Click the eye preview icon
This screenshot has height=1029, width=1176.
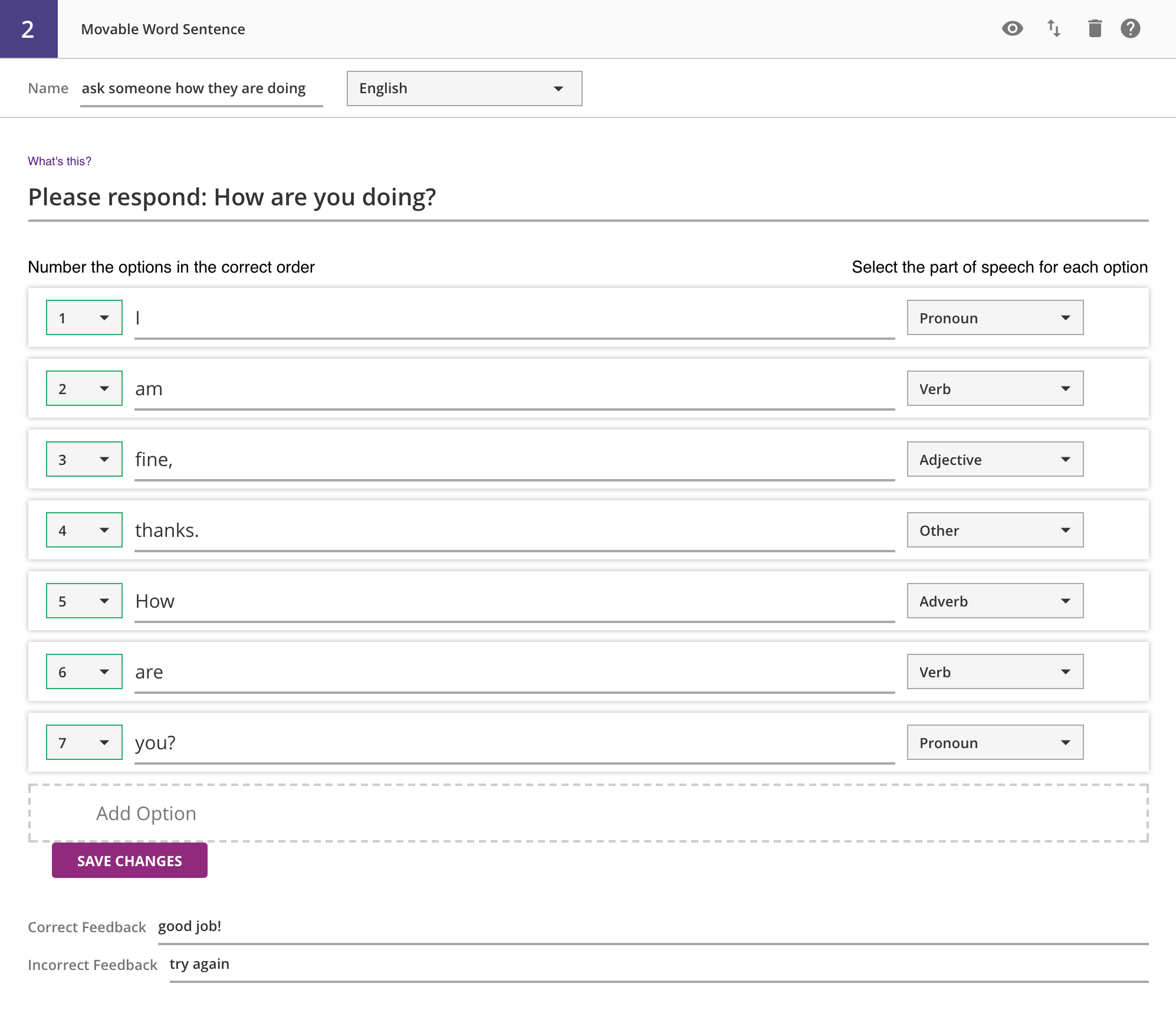[x=1012, y=28]
